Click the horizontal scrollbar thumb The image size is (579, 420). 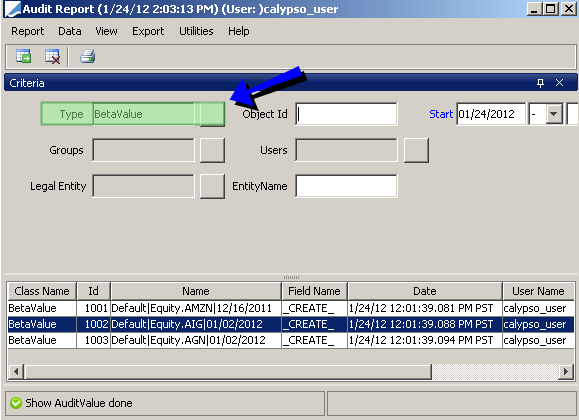tap(228, 371)
